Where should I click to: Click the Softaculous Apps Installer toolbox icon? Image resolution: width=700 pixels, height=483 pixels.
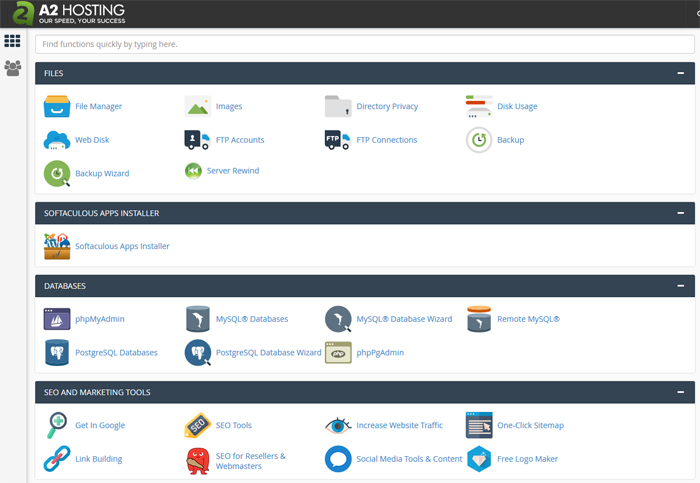pyautogui.click(x=57, y=246)
